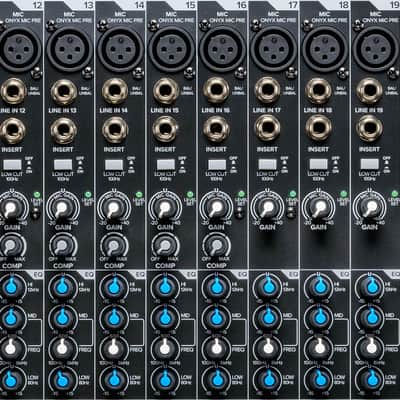
Task: Toggle the Low Cut switch on channel 17
Action: click(x=268, y=164)
